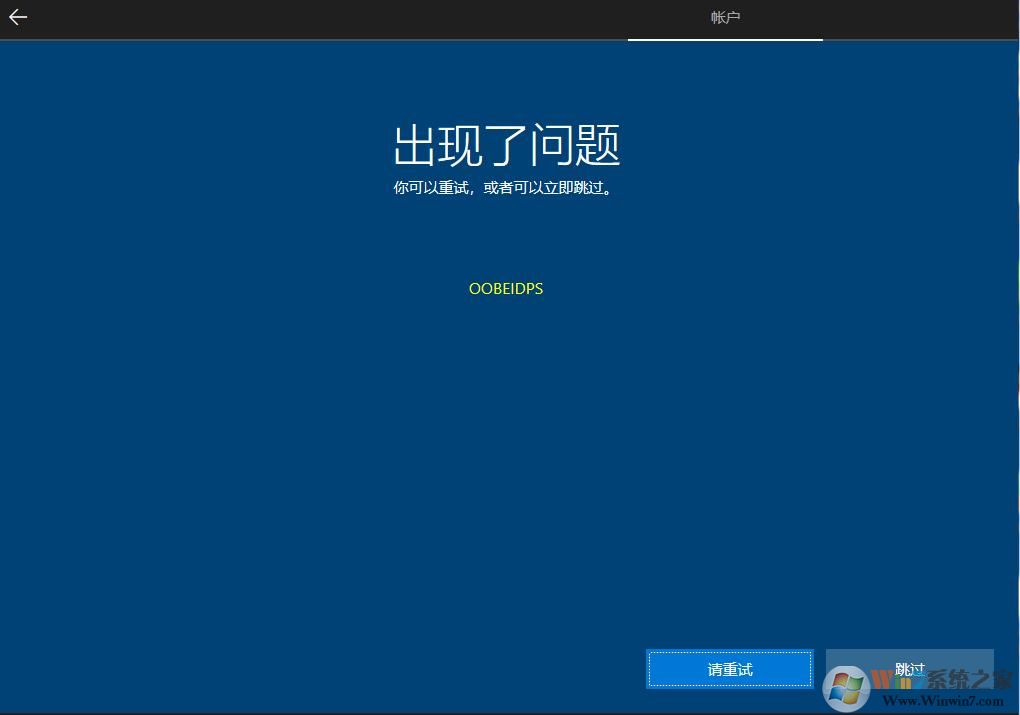Screen dimensions: 1020x715
Task: Click the 请重试 retry button
Action: [730, 670]
